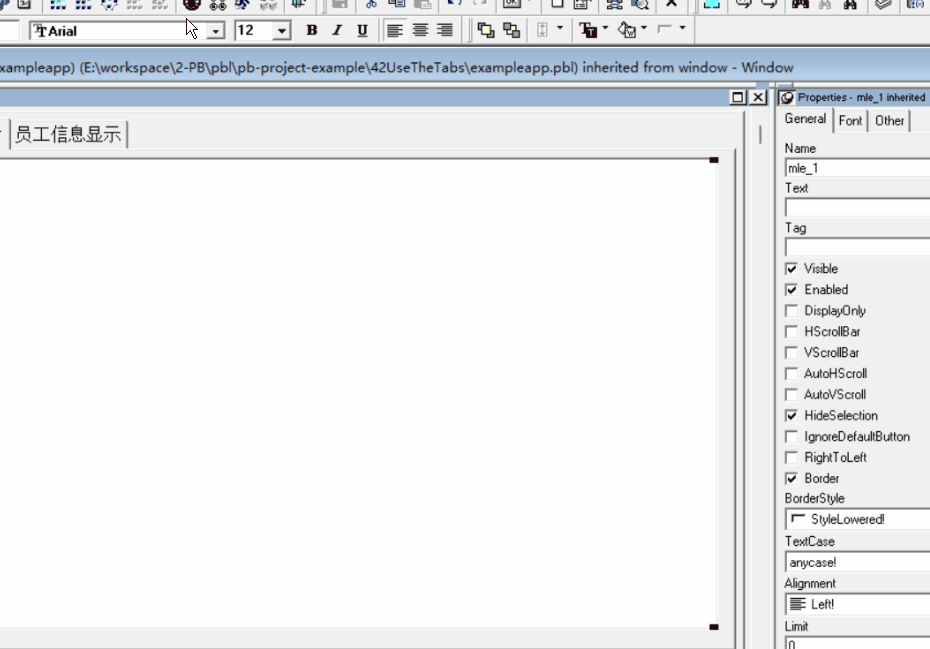Image resolution: width=930 pixels, height=649 pixels.
Task: Enable IgnoreDefaultButton
Action: point(791,437)
